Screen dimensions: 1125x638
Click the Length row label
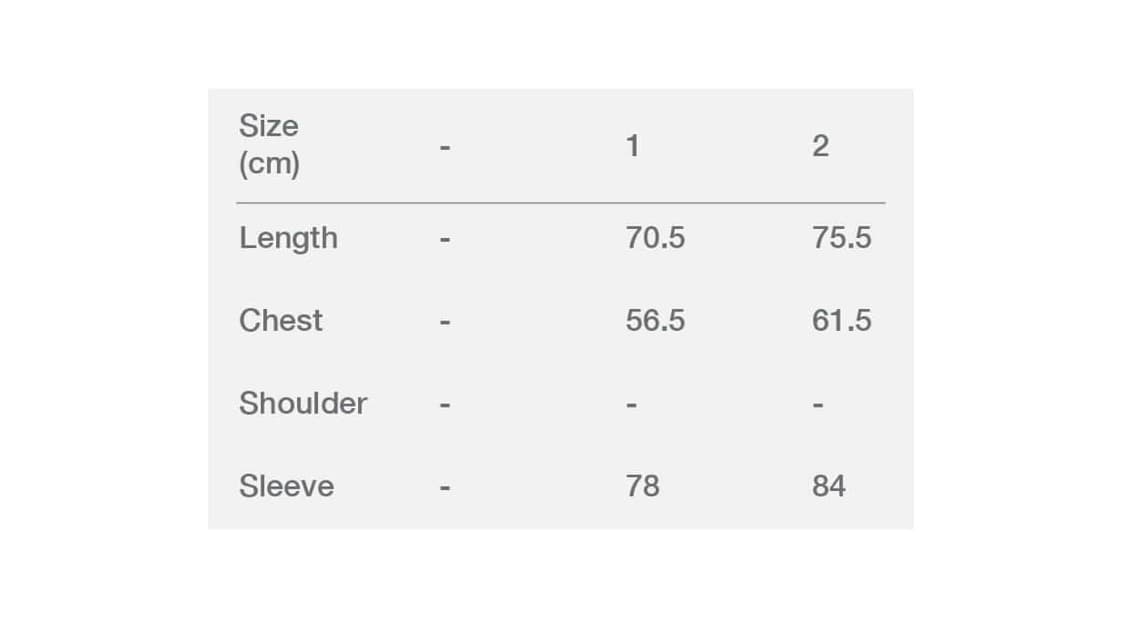(x=288, y=238)
